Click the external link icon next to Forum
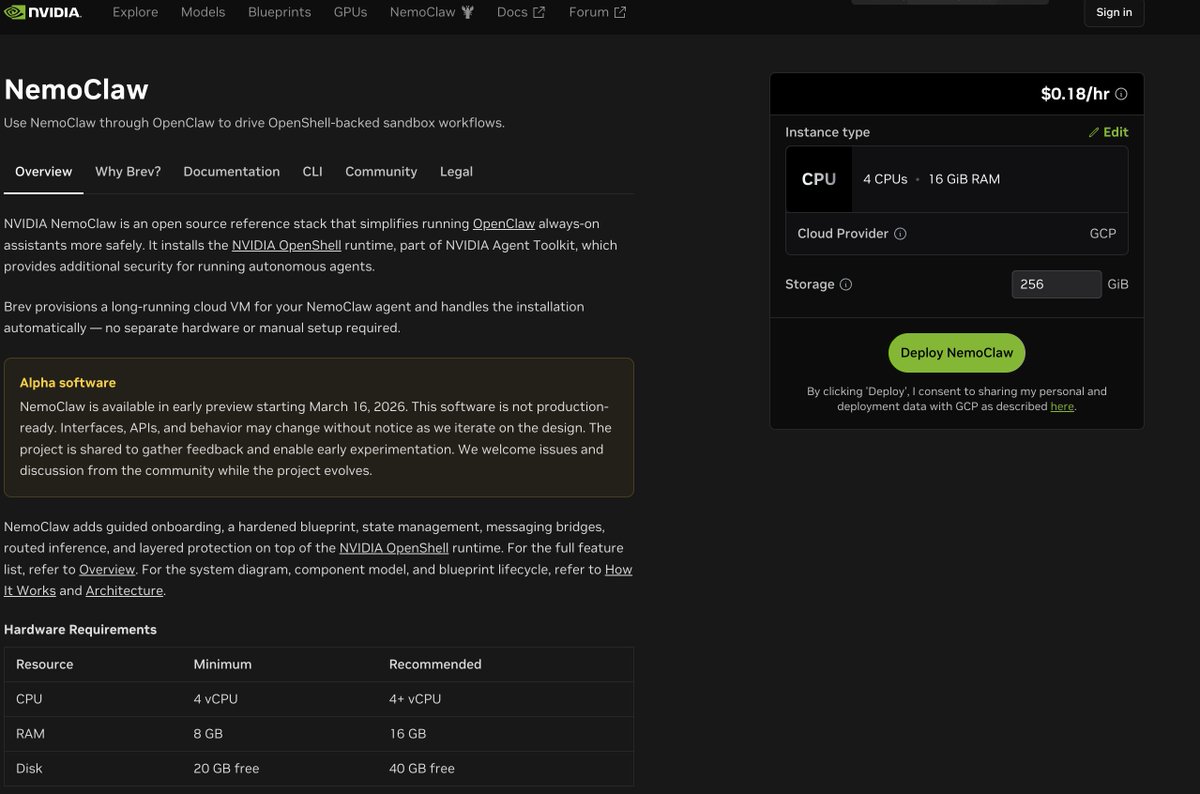The height and width of the screenshot is (794, 1200). 620,12
